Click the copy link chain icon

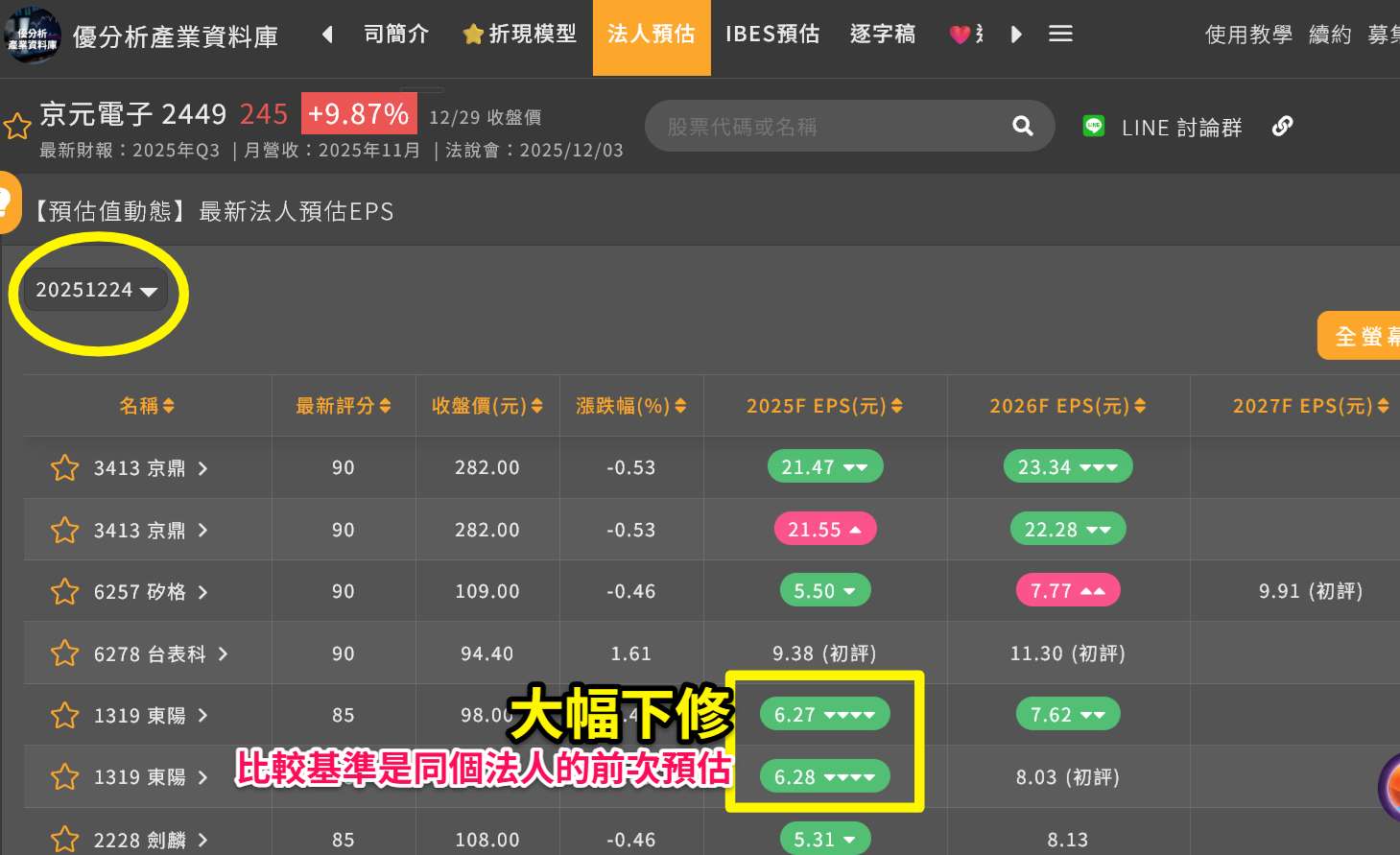(x=1282, y=127)
